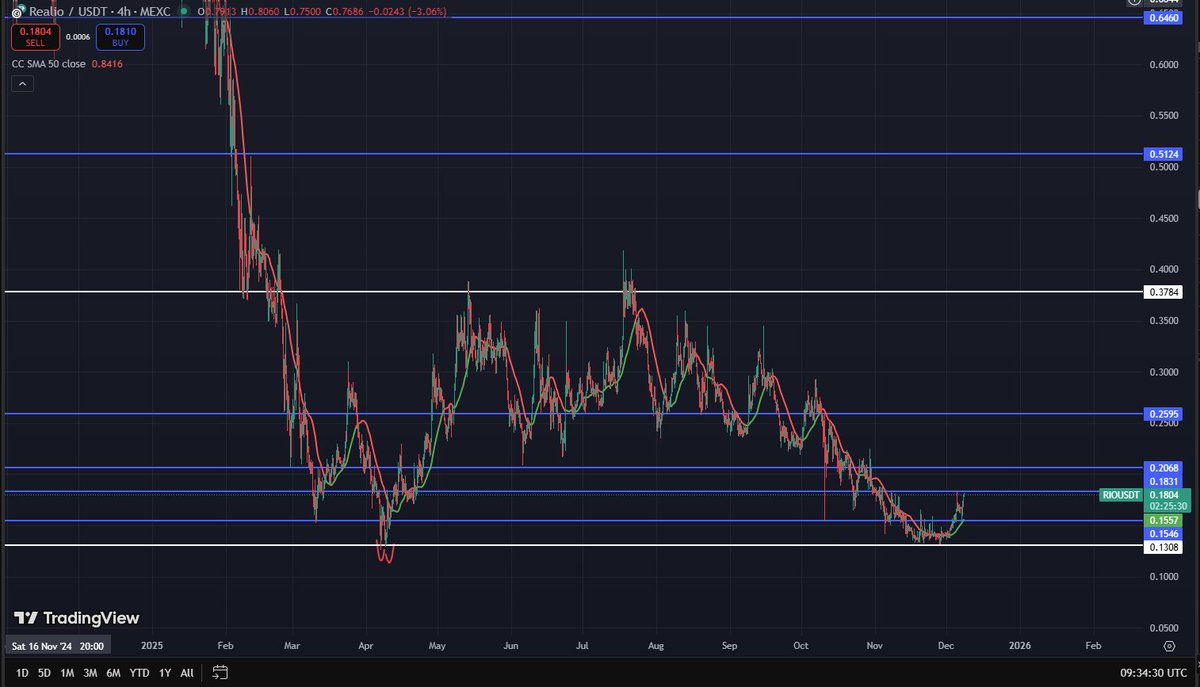Click the Sat 16 Nov '24 date label
1200x687 pixels.
(x=58, y=646)
